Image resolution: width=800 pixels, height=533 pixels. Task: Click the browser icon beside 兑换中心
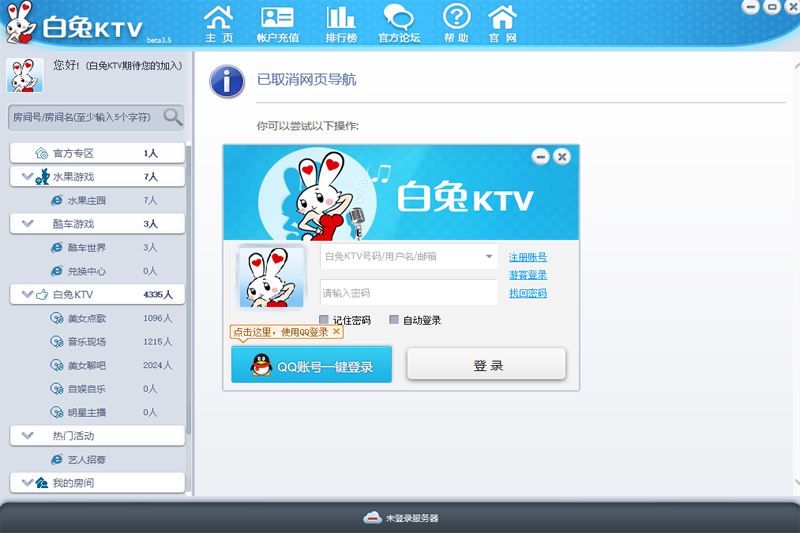[57, 271]
